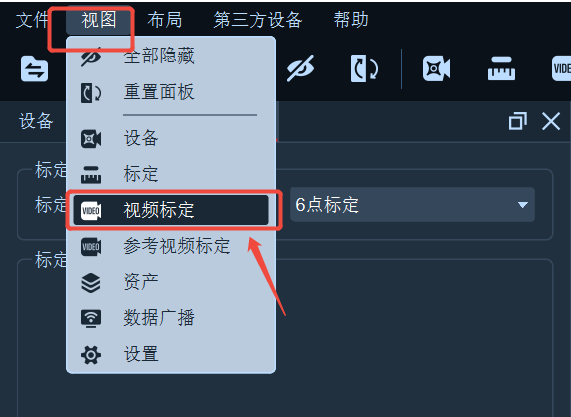This screenshot has height=417, width=571.
Task: Click the device camera icon in toolbar
Action: (436, 68)
